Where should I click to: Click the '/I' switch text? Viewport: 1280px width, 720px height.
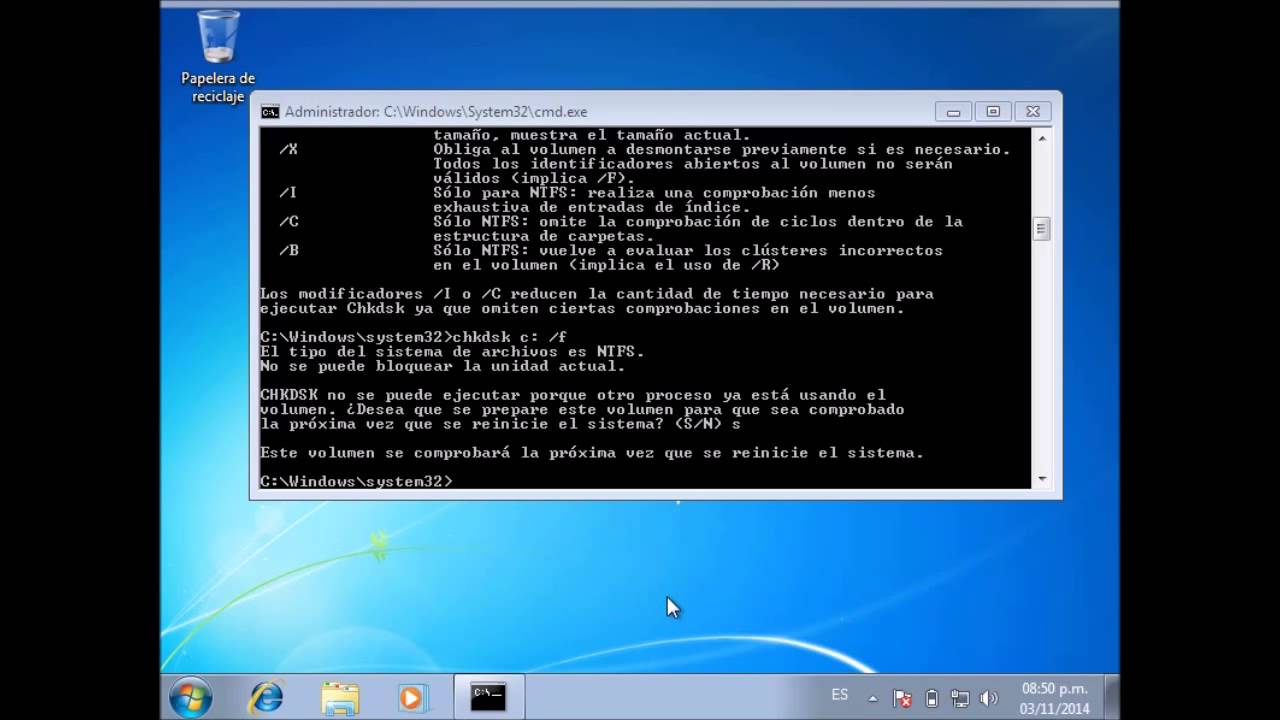click(288, 193)
